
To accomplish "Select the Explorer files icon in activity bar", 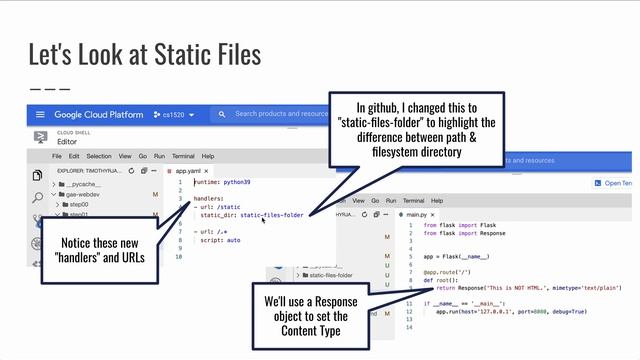I will (37, 176).
